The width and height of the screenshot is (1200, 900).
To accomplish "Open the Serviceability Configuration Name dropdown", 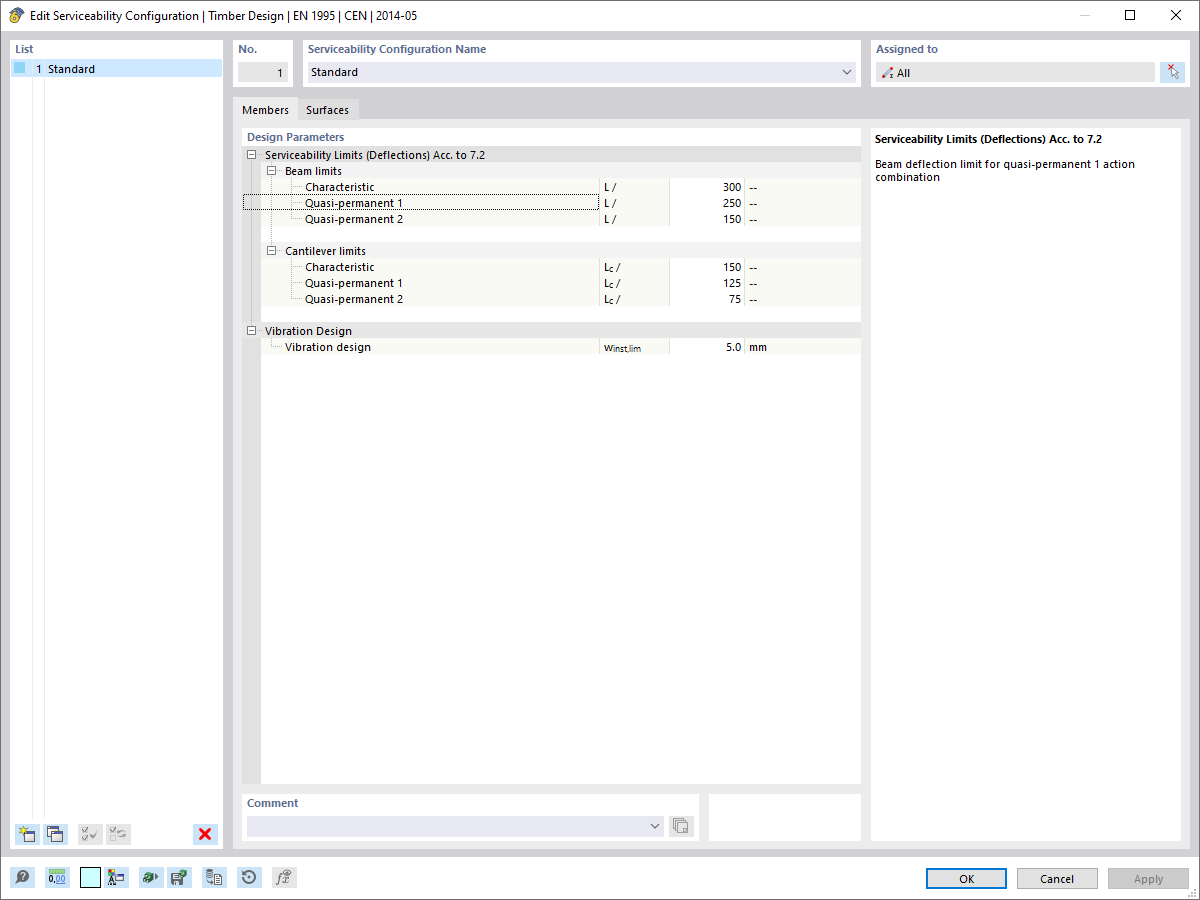I will point(846,72).
